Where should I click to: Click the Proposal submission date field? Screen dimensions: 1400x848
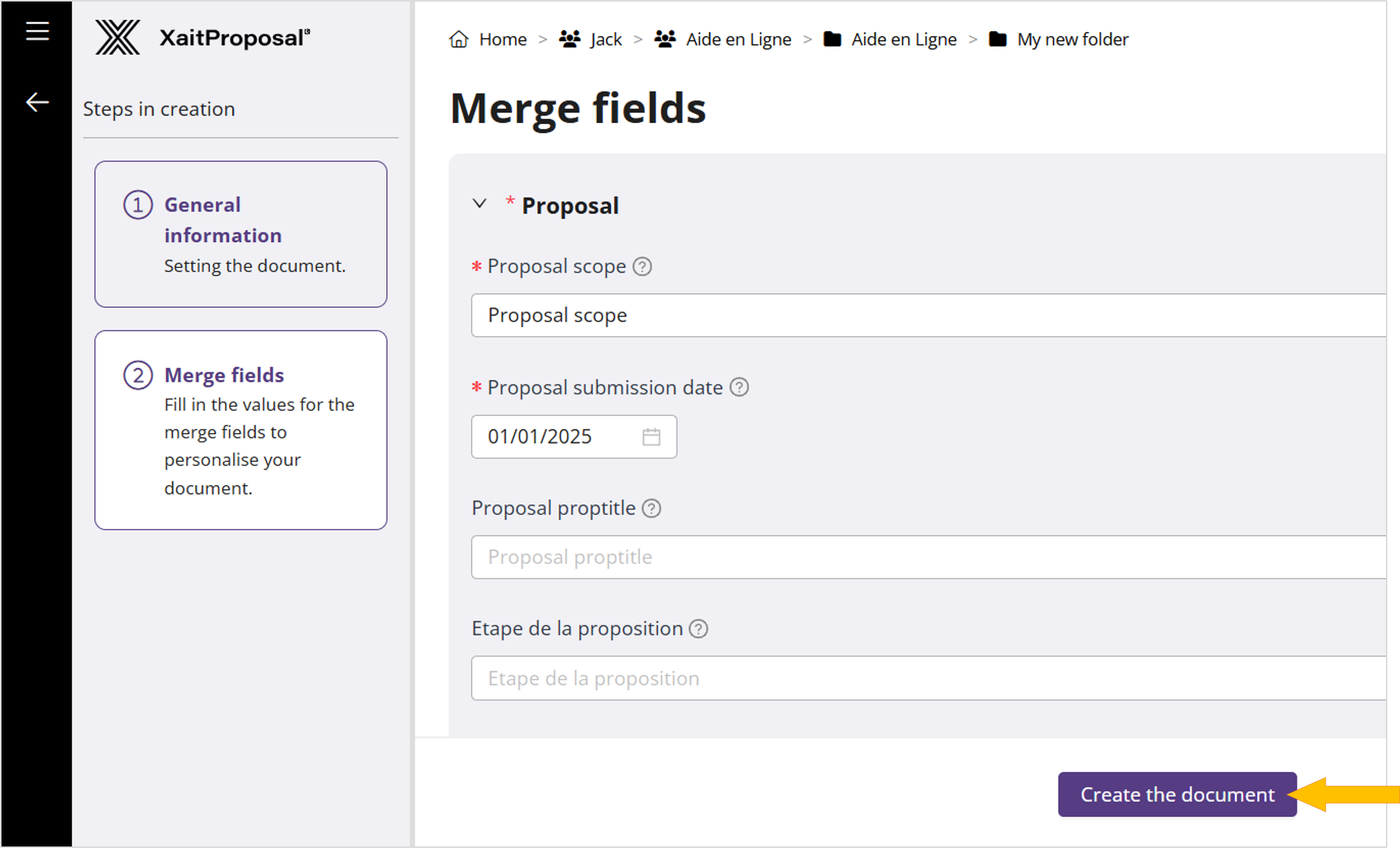click(x=560, y=437)
